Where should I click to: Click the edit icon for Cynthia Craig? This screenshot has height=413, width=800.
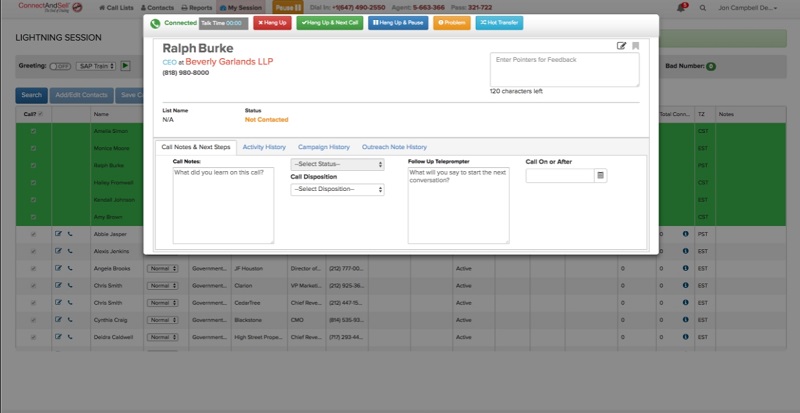click(x=58, y=320)
